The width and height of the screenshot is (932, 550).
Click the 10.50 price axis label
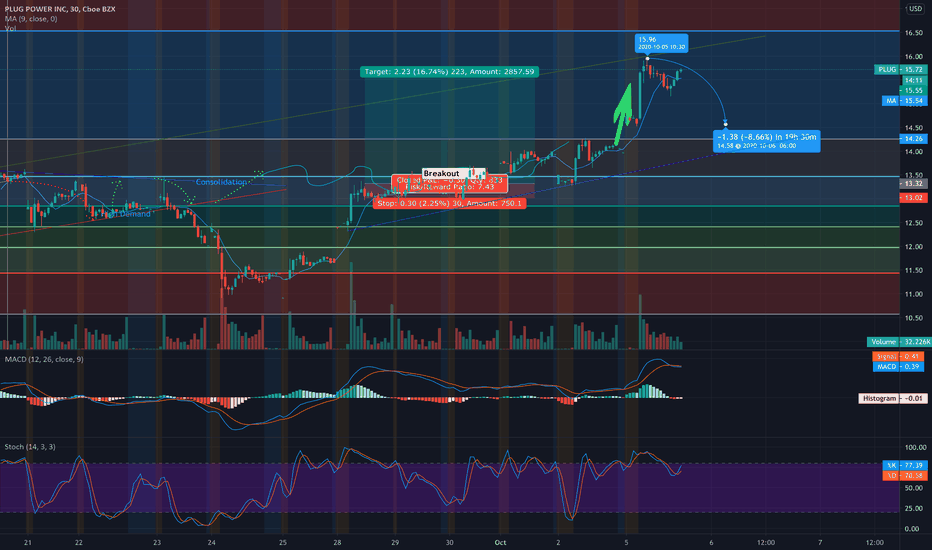click(x=914, y=318)
